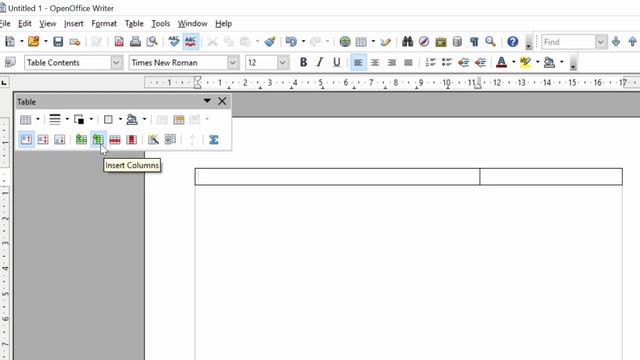
Task: Toggle Numbering list icon
Action: click(430, 62)
